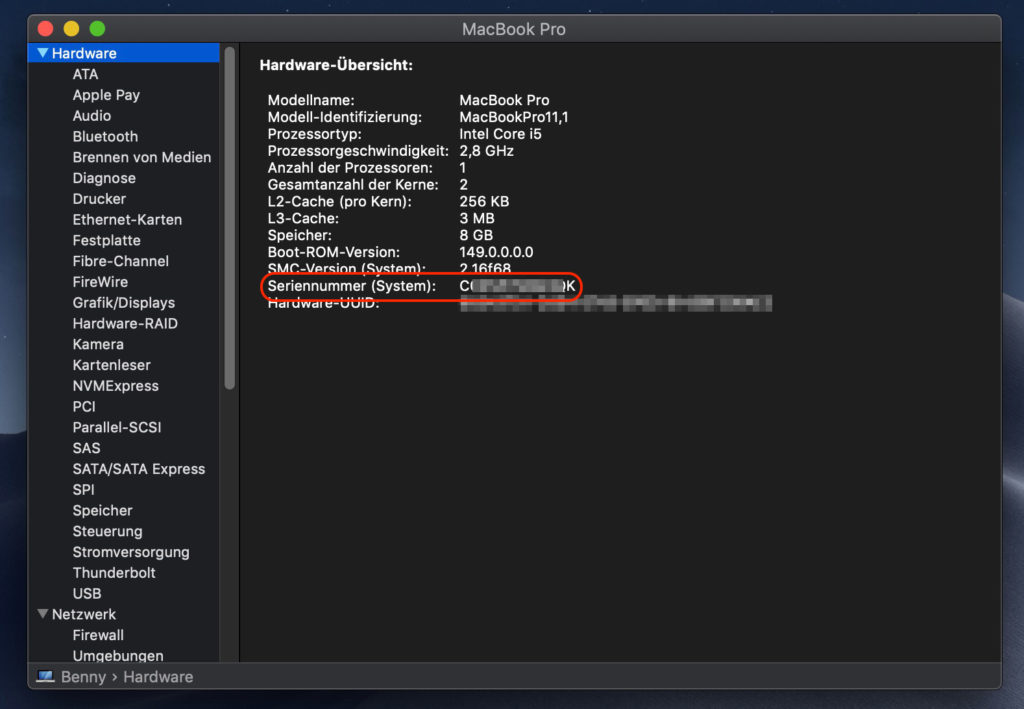Select the Modellname value MacBook Pro
1024x709 pixels.
click(504, 100)
